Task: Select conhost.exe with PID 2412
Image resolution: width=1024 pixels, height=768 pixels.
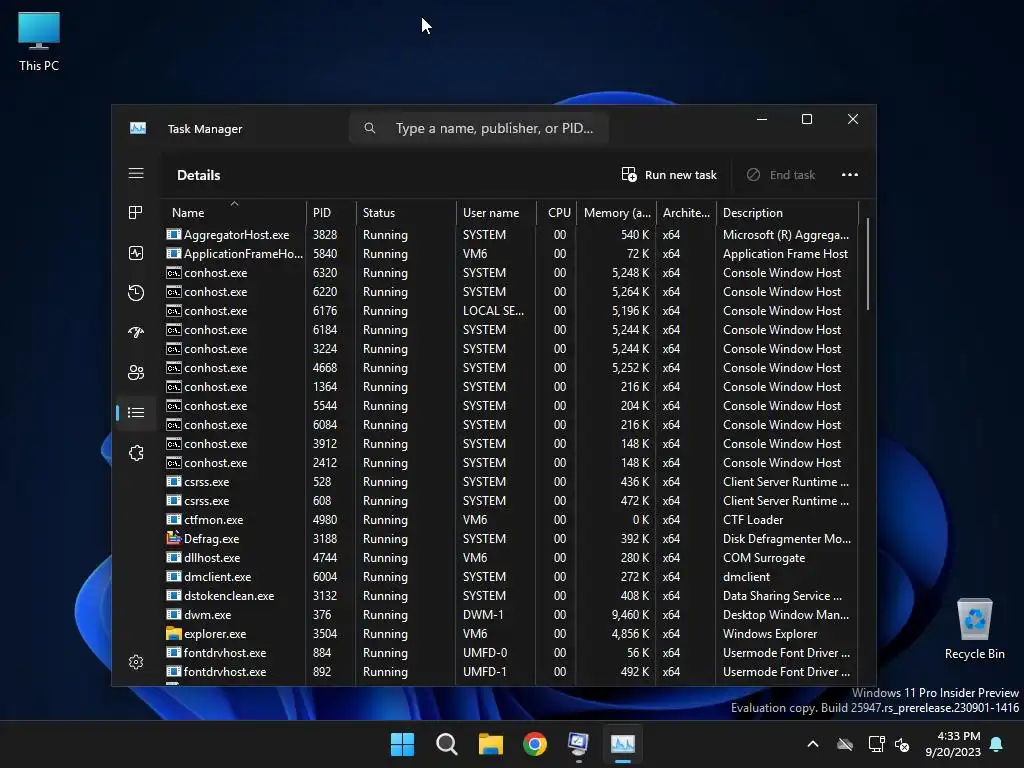Action: click(x=509, y=462)
